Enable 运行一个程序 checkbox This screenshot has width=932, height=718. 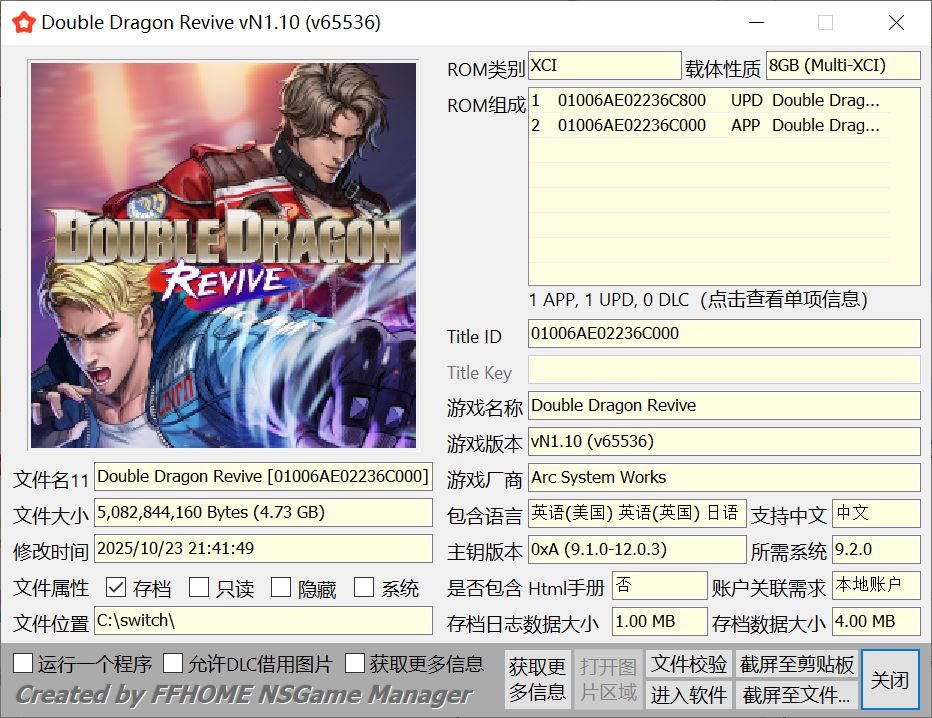click(23, 663)
